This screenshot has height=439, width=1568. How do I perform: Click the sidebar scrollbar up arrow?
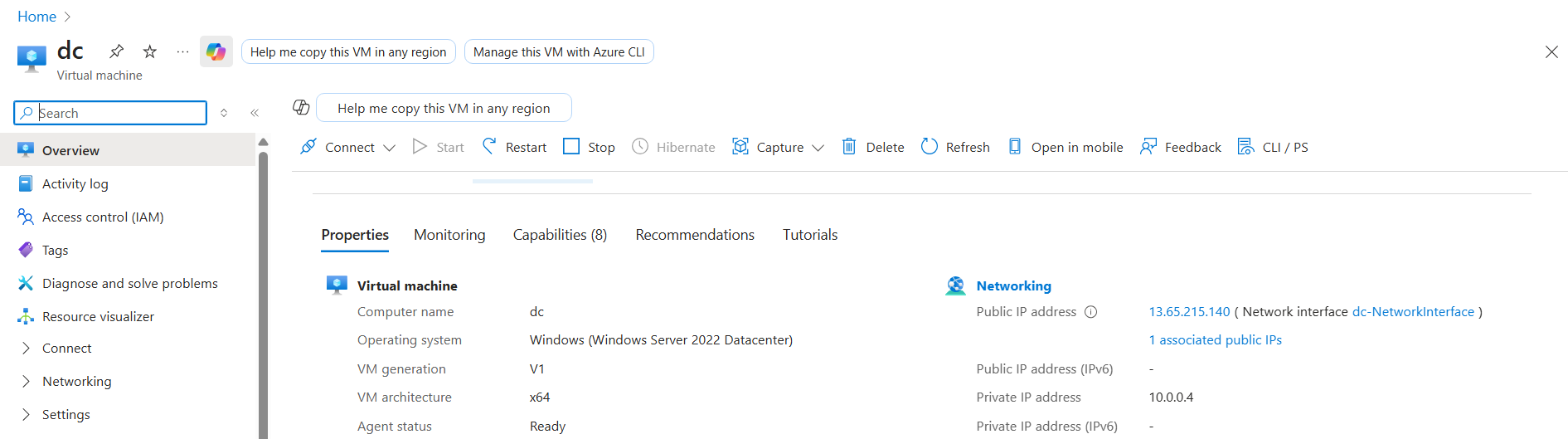pos(264,142)
